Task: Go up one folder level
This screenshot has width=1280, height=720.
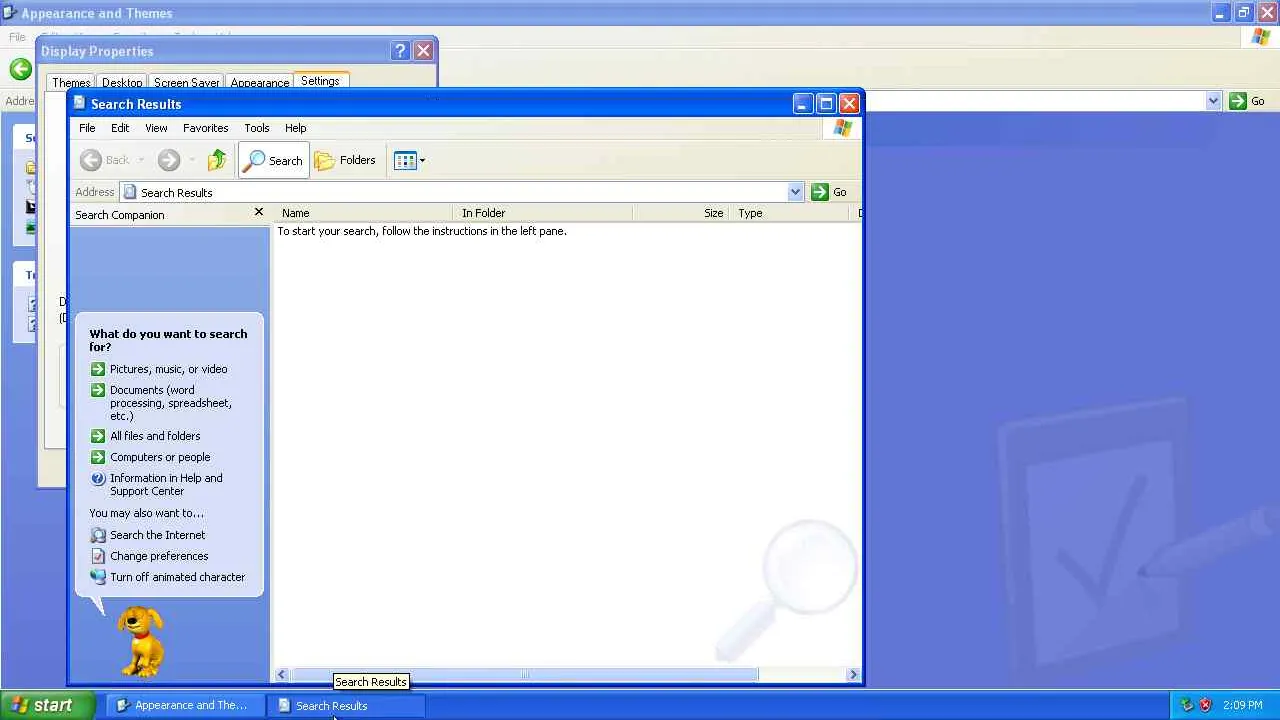Action: point(217,160)
